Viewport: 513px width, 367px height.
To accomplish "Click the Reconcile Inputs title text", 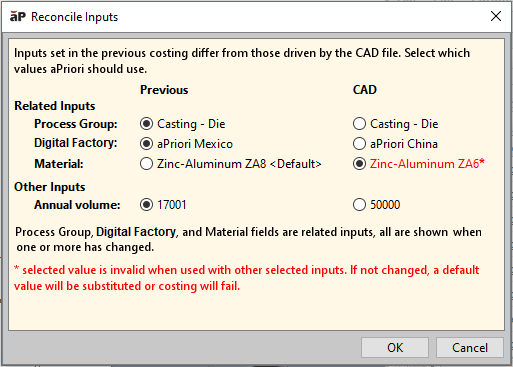I will (74, 17).
